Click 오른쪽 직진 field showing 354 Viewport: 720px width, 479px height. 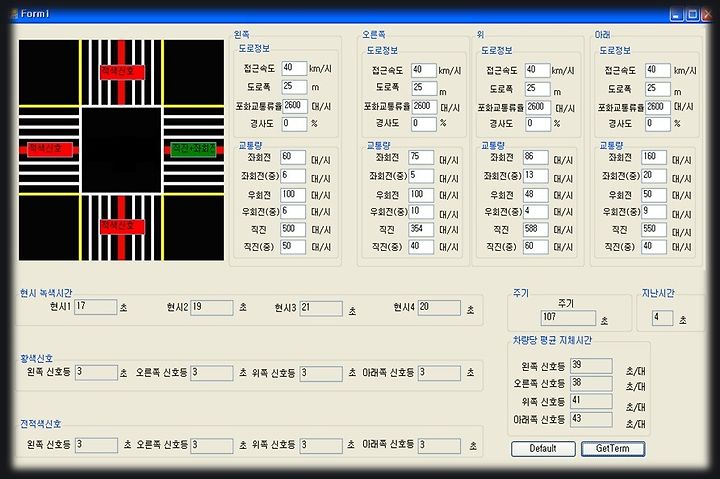[421, 229]
